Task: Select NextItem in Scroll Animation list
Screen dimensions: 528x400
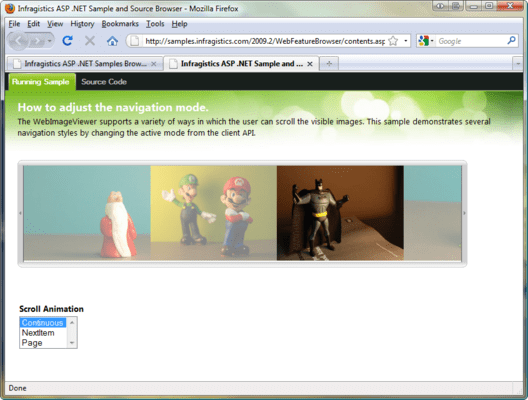Action: click(x=38, y=333)
